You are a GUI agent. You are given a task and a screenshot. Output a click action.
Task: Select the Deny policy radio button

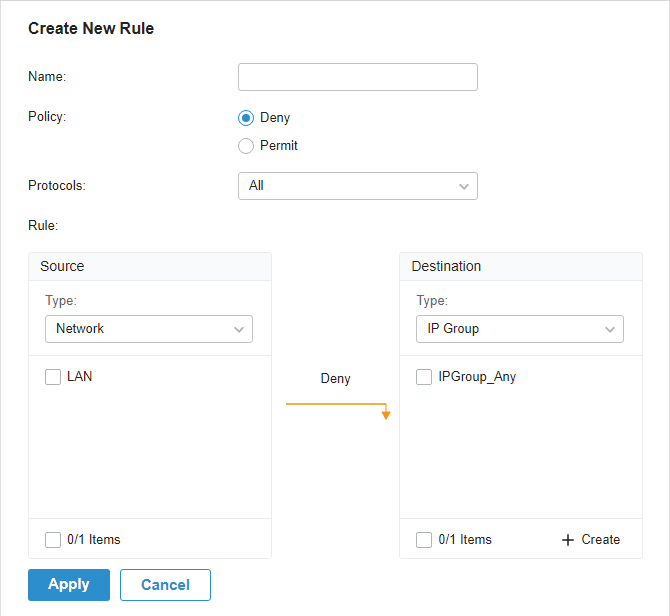coord(246,118)
